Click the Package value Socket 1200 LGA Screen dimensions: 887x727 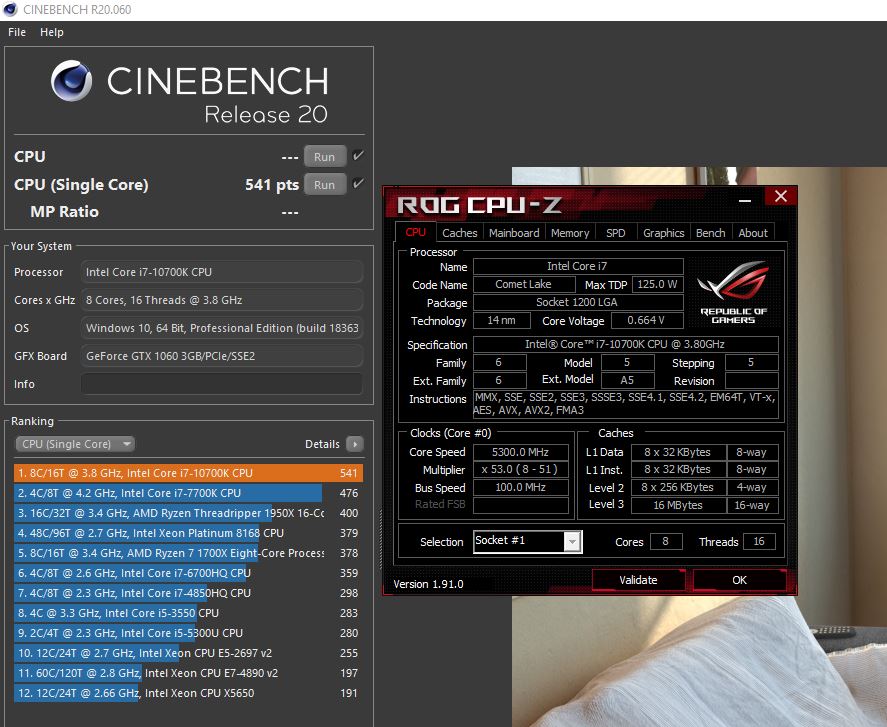pos(578,302)
